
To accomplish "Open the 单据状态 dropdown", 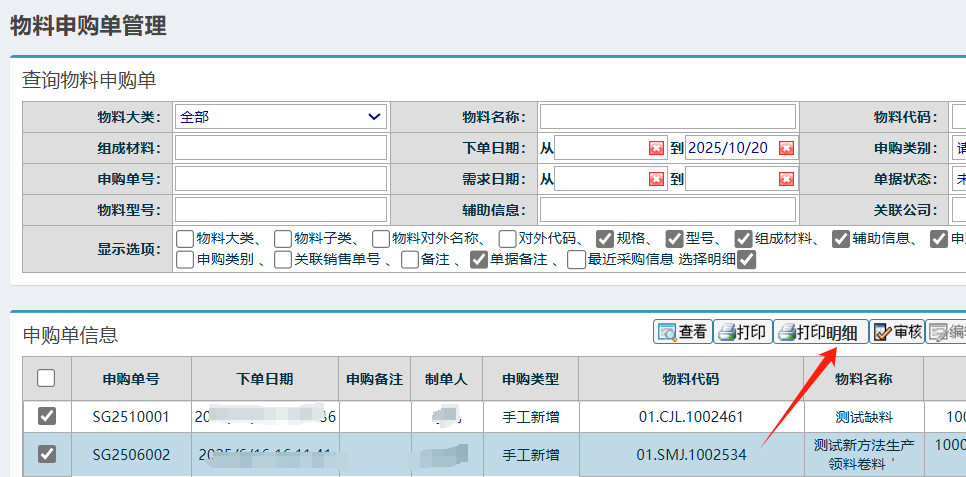I will pos(959,179).
